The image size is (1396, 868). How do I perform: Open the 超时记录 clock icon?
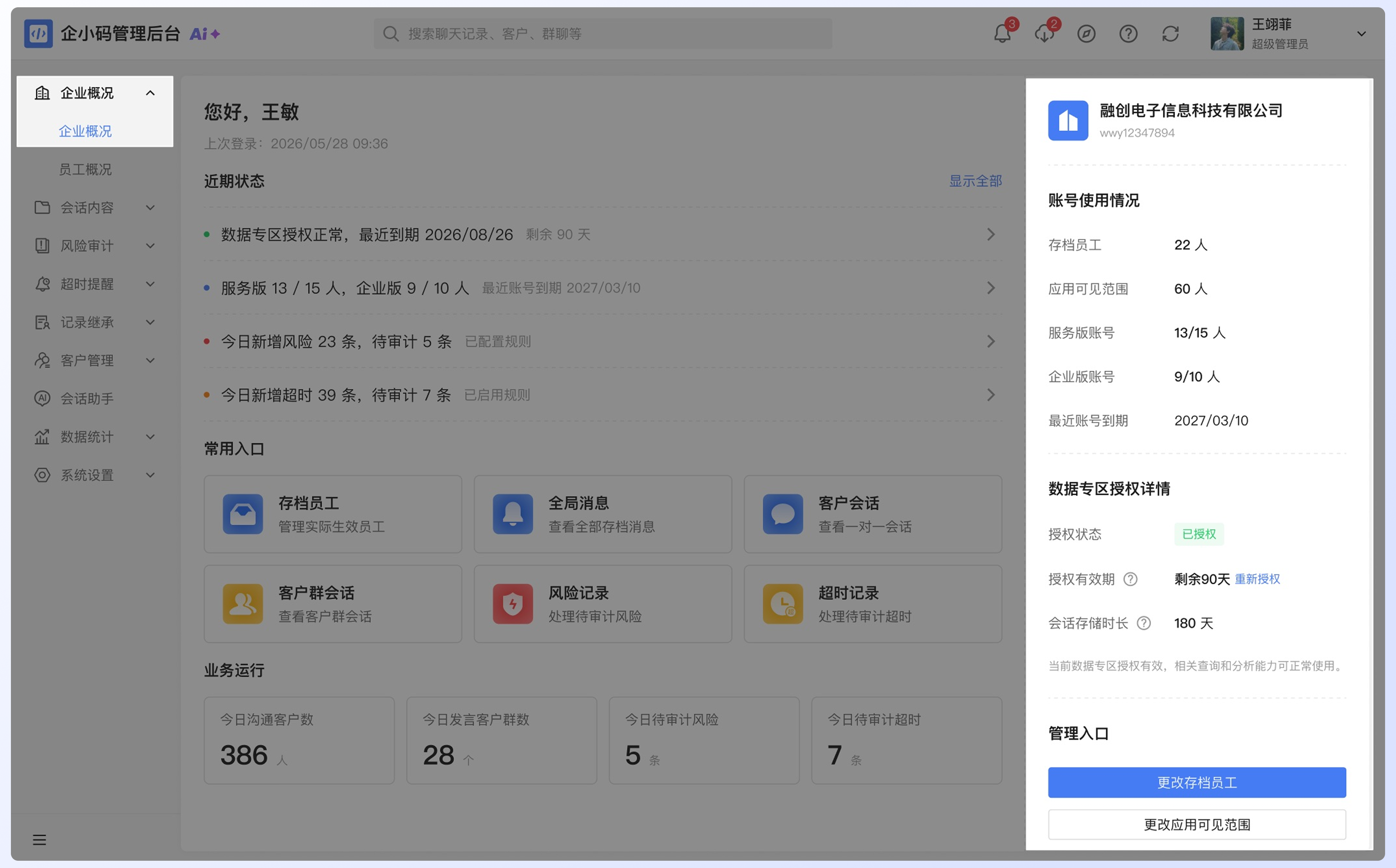pyautogui.click(x=782, y=603)
